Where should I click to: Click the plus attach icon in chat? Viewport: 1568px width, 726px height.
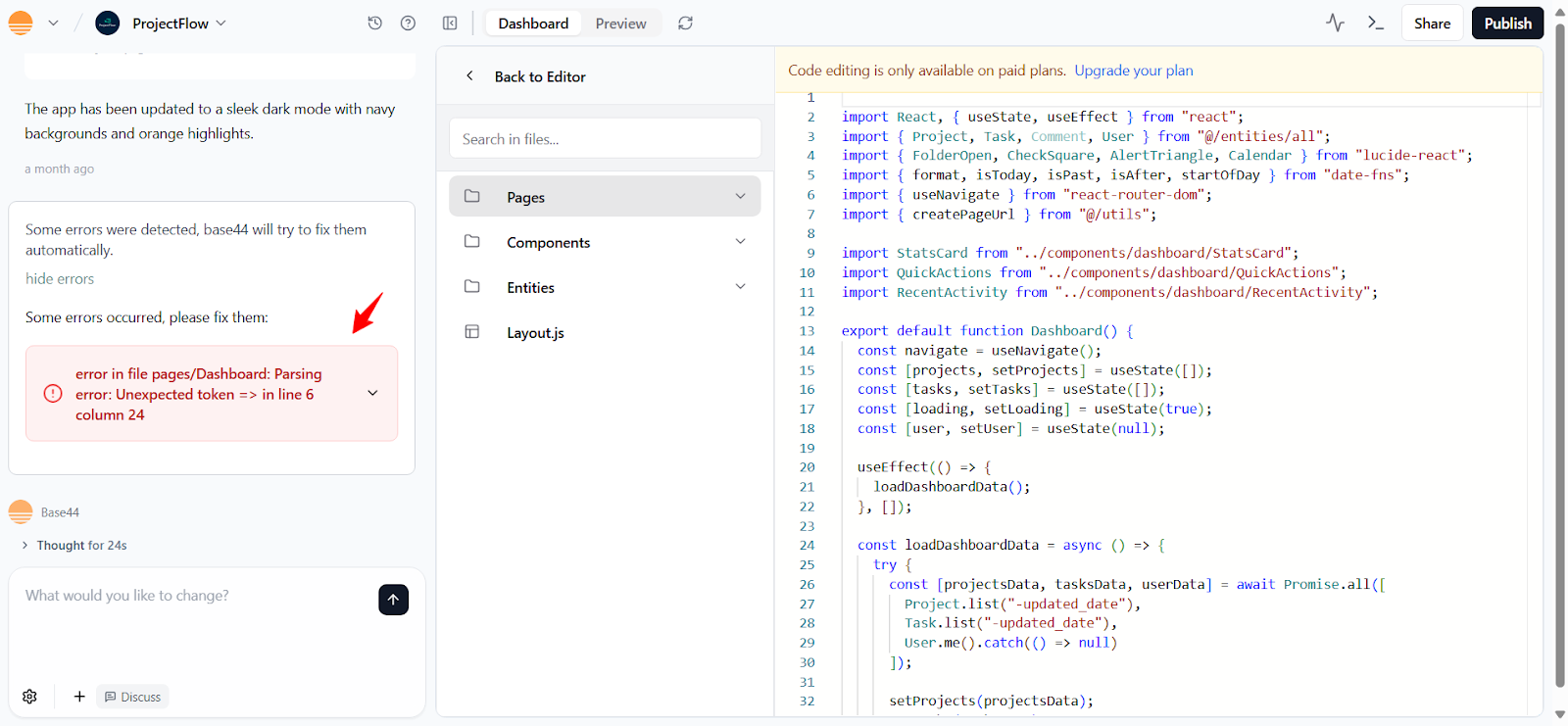tap(79, 697)
